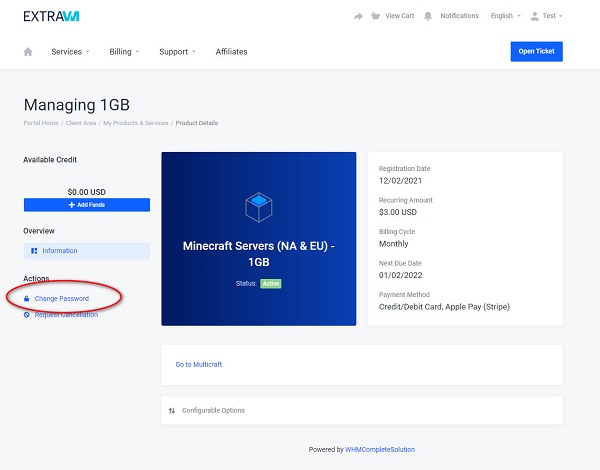Screen dimensions: 600x470
Task: Click the Credit/Debit Card payment method text
Action: pyautogui.click(x=444, y=307)
